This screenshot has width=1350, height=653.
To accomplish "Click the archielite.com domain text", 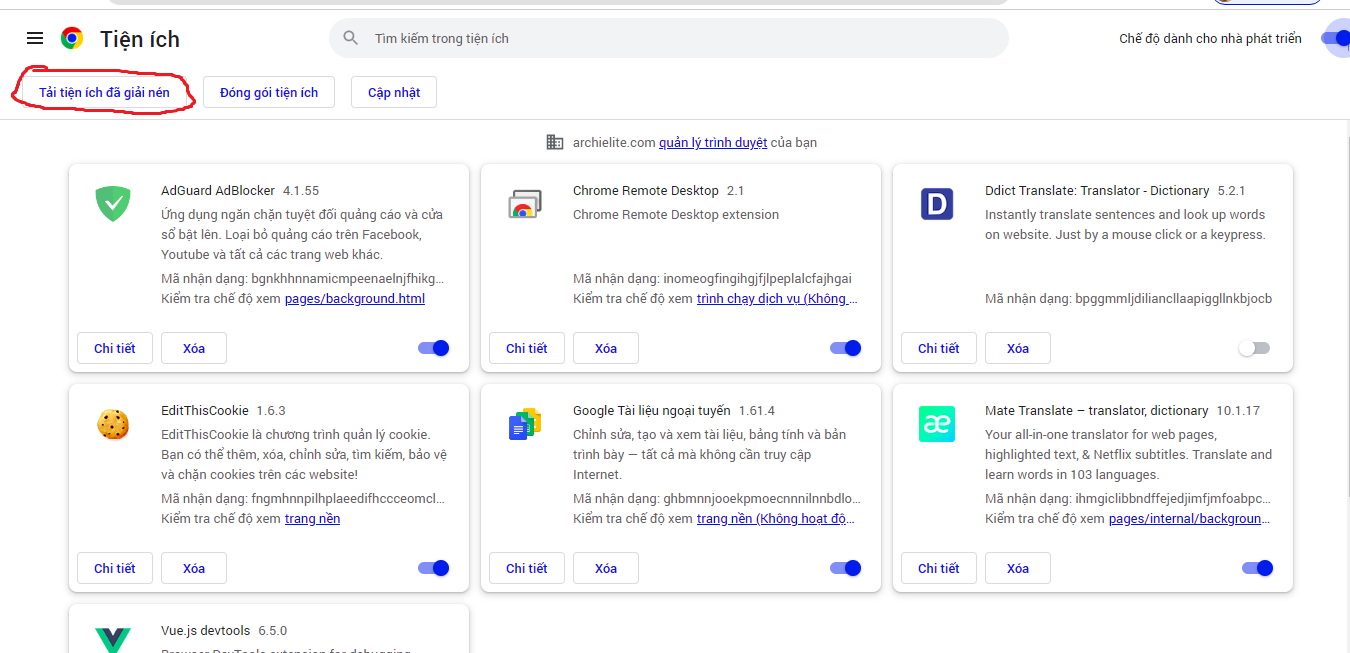I will tap(614, 142).
